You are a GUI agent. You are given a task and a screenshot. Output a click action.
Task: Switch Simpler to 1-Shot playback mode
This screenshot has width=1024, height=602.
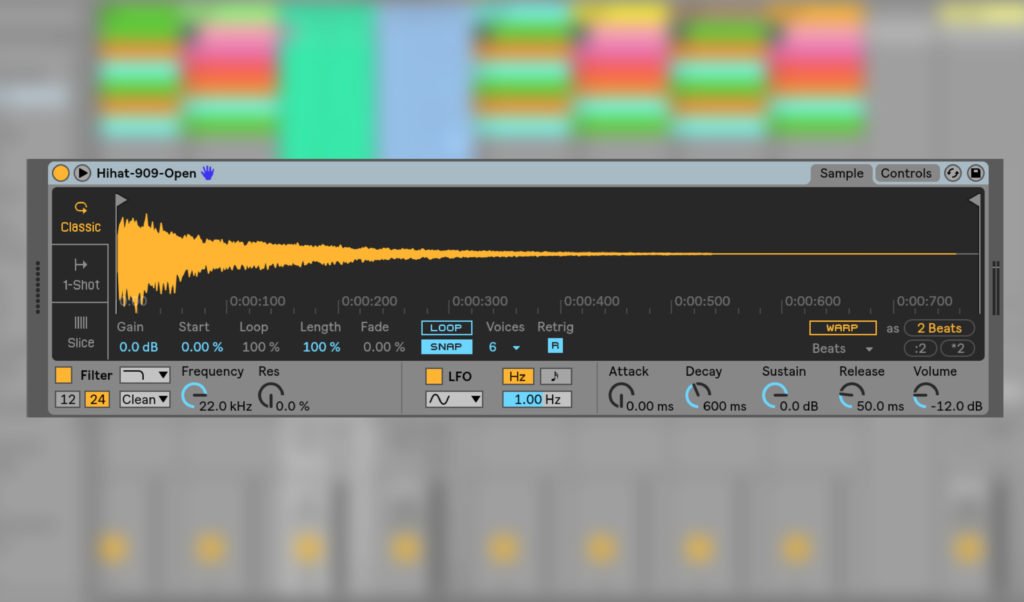80,275
